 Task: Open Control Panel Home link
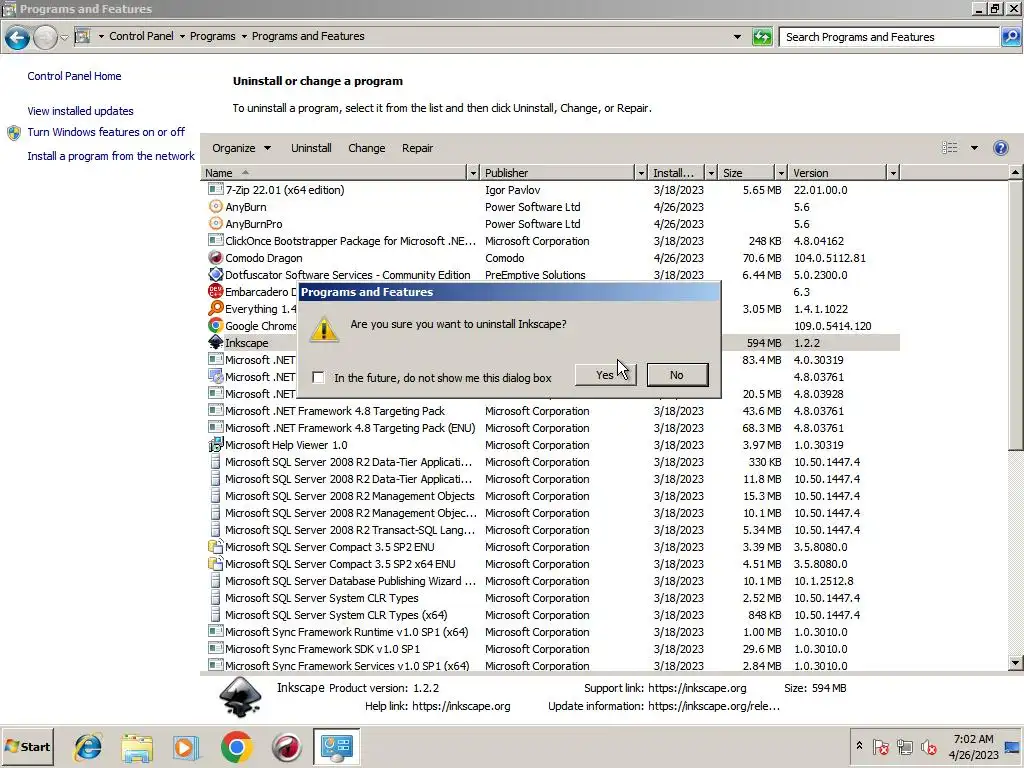coord(74,76)
